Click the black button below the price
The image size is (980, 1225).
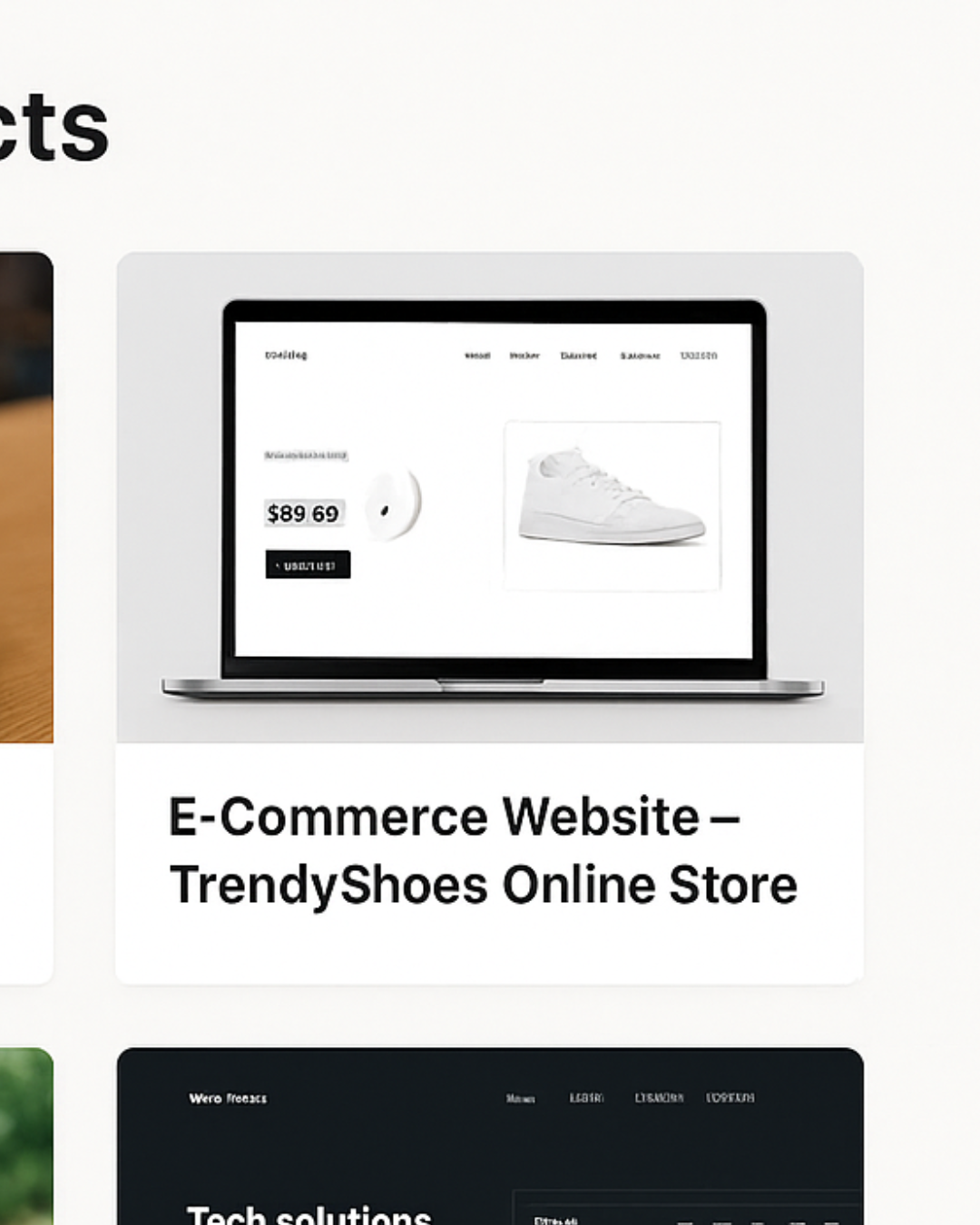click(308, 564)
